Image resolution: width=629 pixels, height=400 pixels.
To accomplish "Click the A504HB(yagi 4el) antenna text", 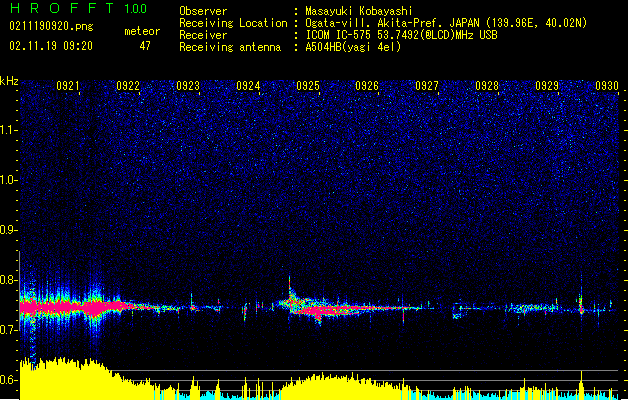I will [x=353, y=47].
